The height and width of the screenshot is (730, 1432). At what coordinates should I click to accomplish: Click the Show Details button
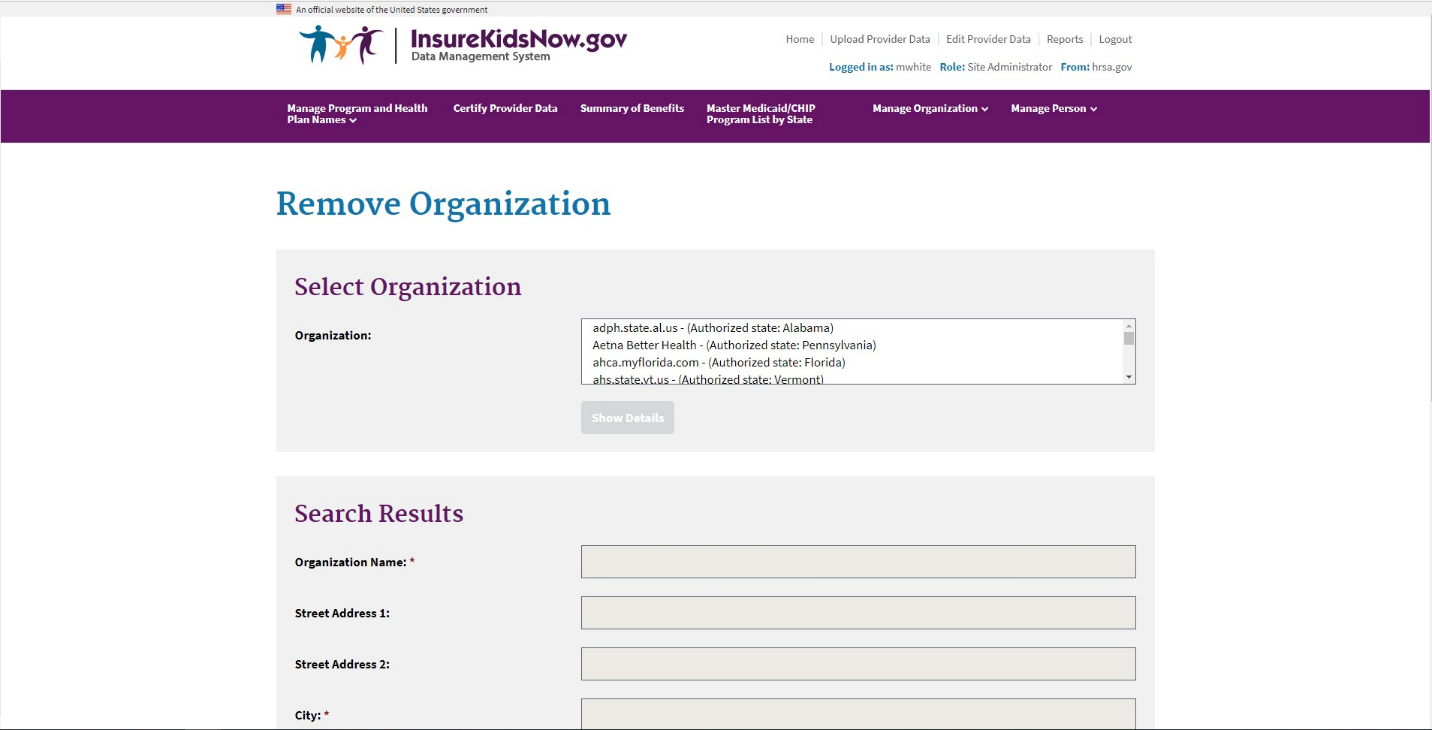[628, 418]
